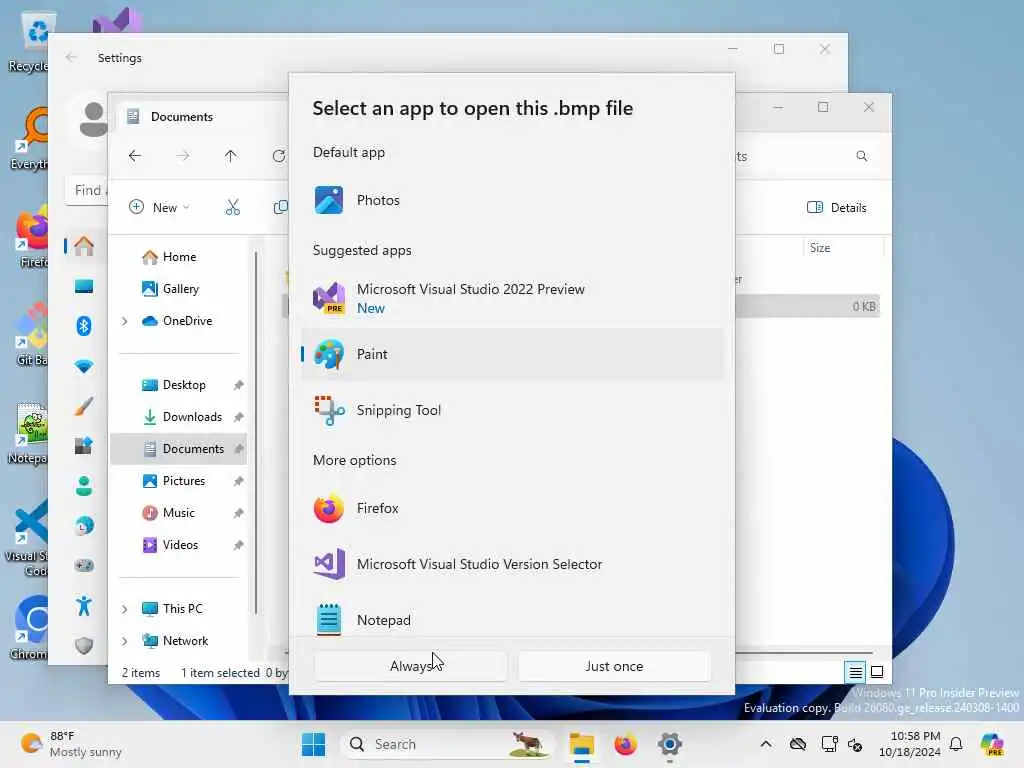Choose Firefox under More options

pyautogui.click(x=513, y=508)
